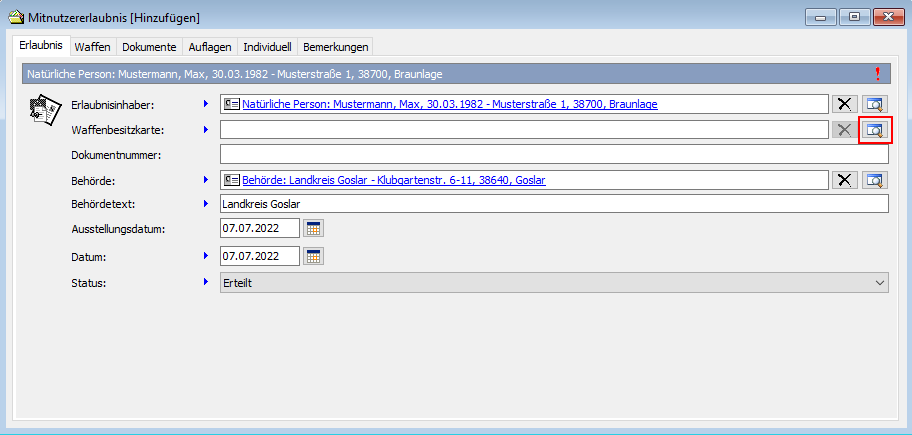Image resolution: width=912 pixels, height=435 pixels.
Task: Click the Ausstellungsdatum date text field
Action: click(259, 229)
